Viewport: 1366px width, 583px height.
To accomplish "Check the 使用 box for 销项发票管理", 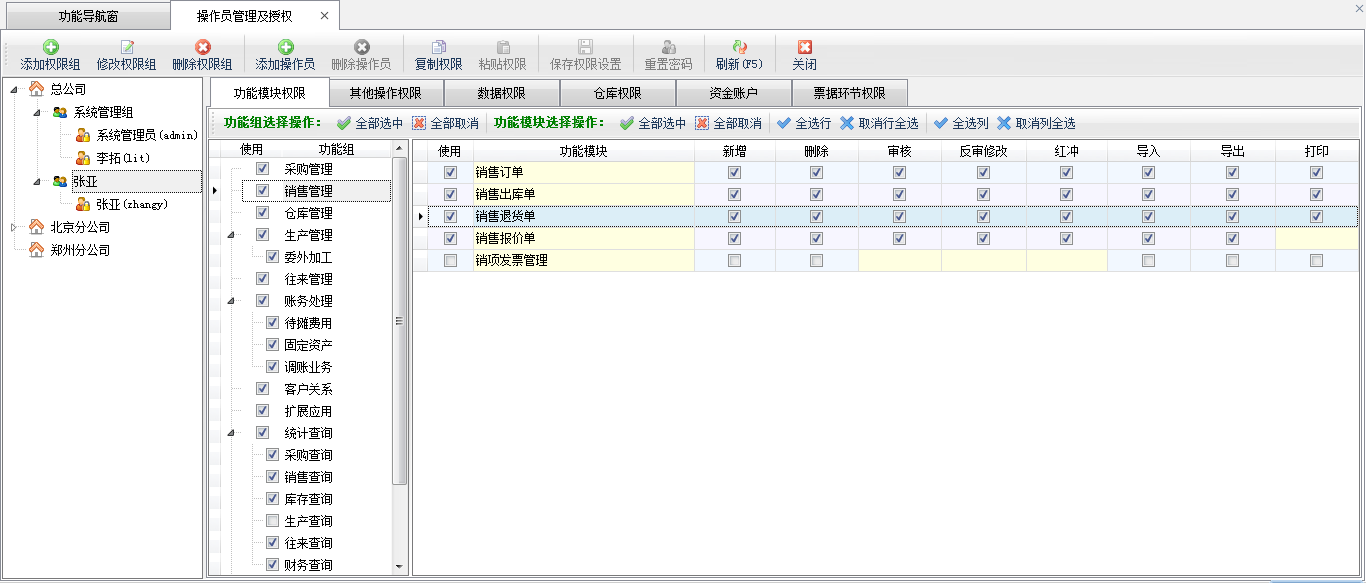I will (450, 261).
